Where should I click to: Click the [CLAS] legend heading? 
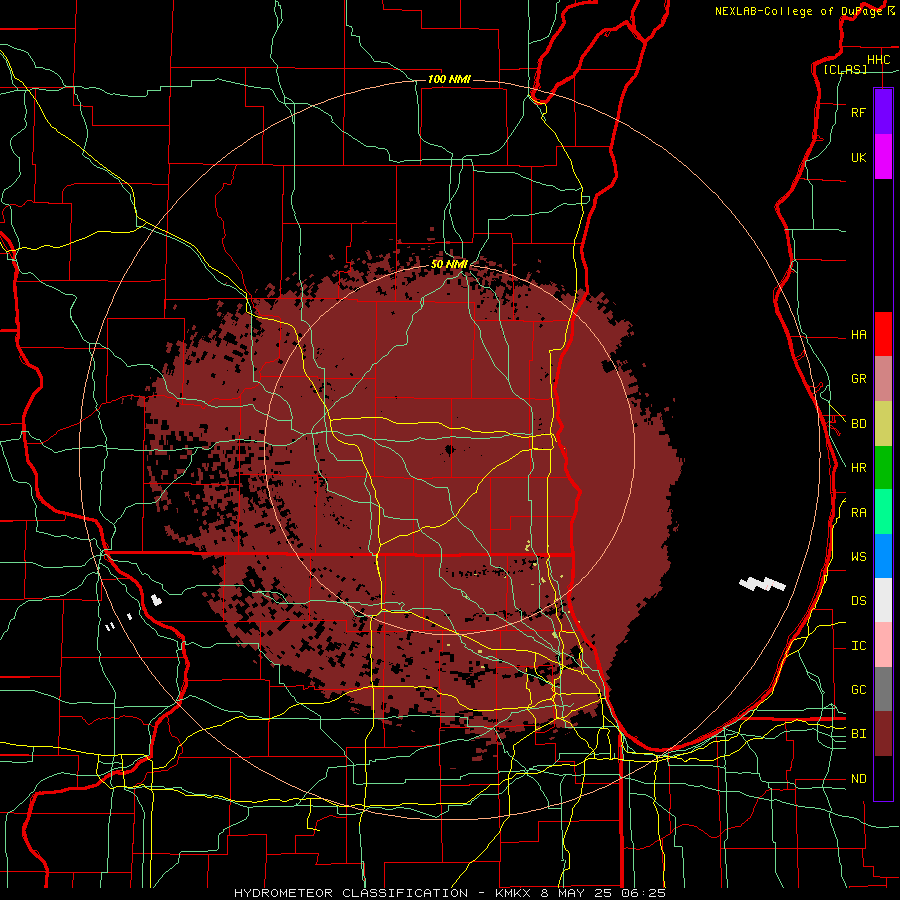[845, 69]
